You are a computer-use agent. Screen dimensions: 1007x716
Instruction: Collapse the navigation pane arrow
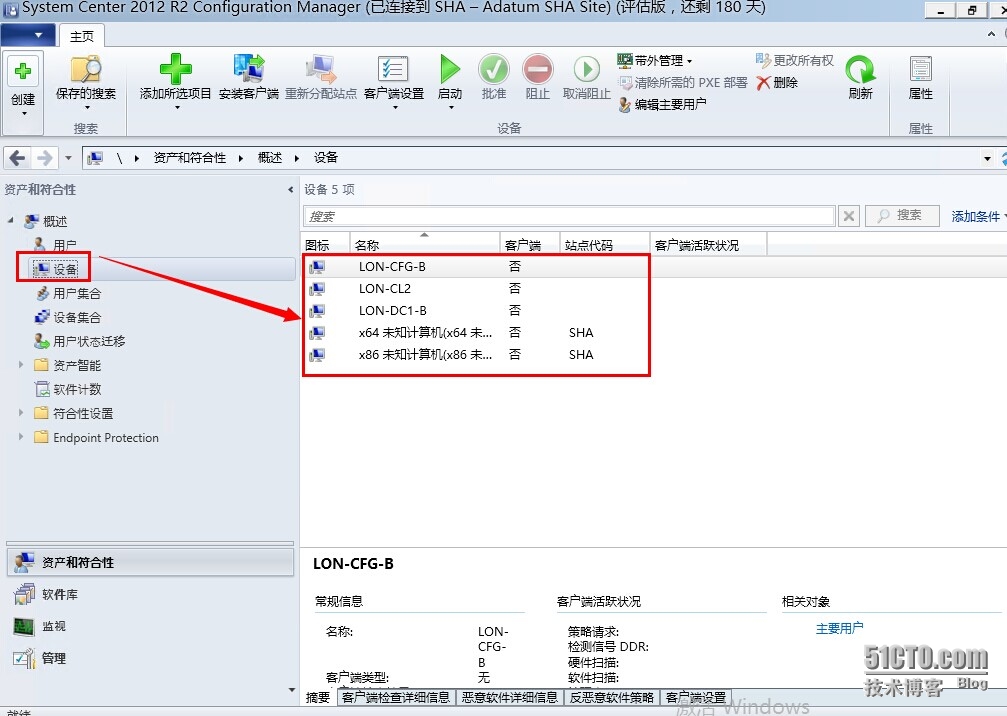click(x=290, y=189)
